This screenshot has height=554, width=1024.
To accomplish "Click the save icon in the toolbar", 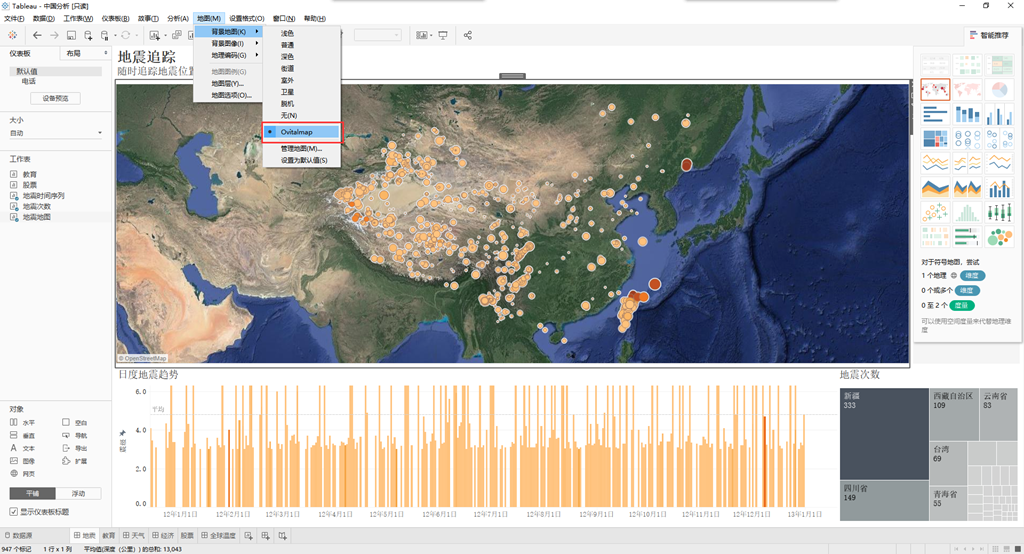I will tap(71, 35).
